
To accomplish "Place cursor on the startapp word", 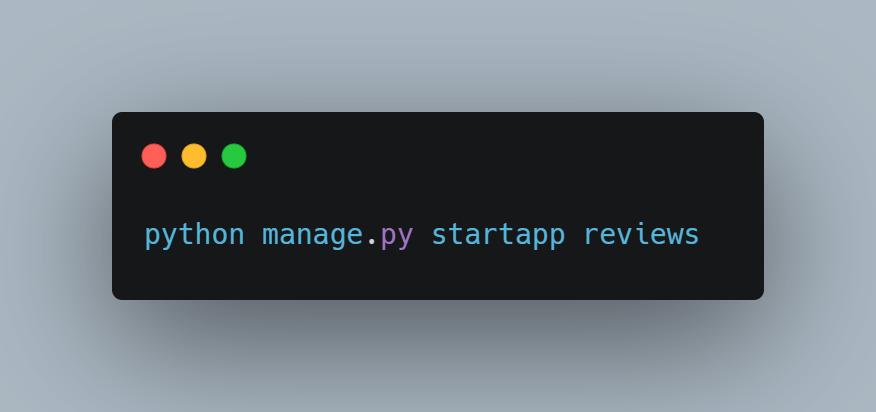I will (x=498, y=235).
